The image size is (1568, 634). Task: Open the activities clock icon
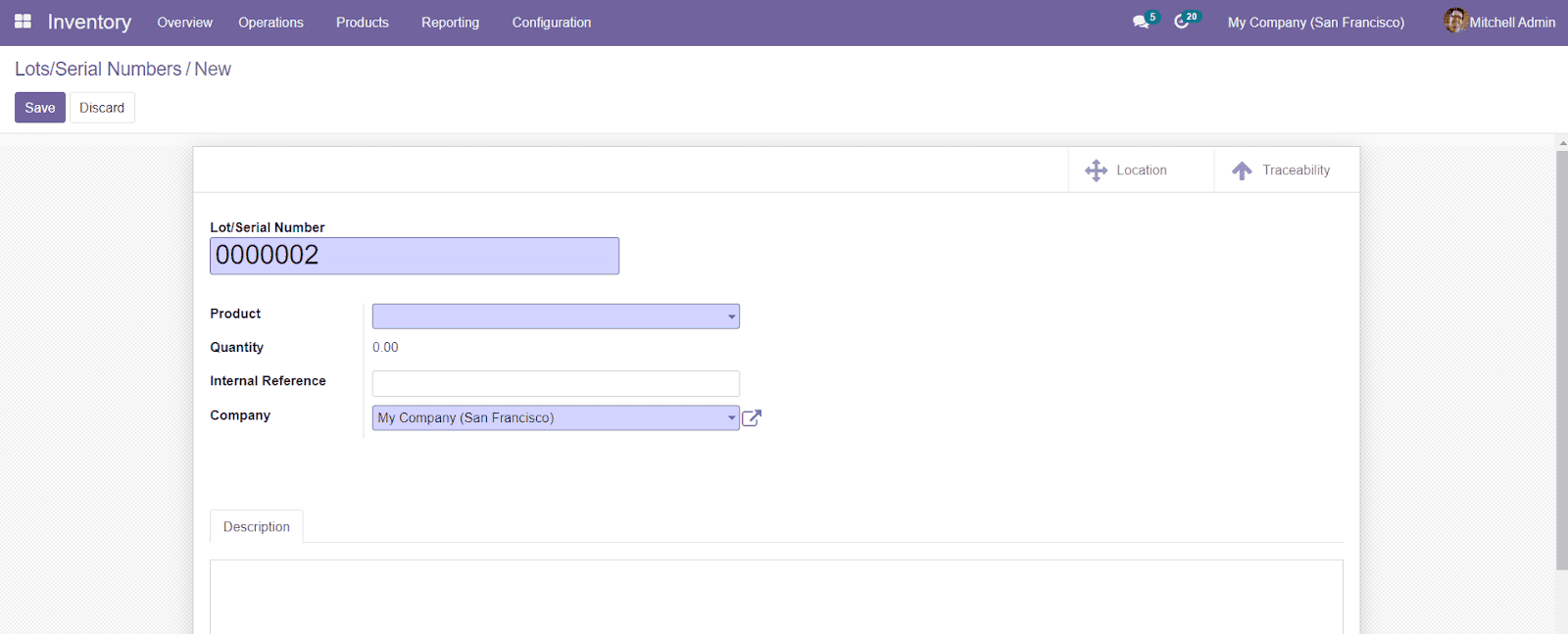(1182, 22)
